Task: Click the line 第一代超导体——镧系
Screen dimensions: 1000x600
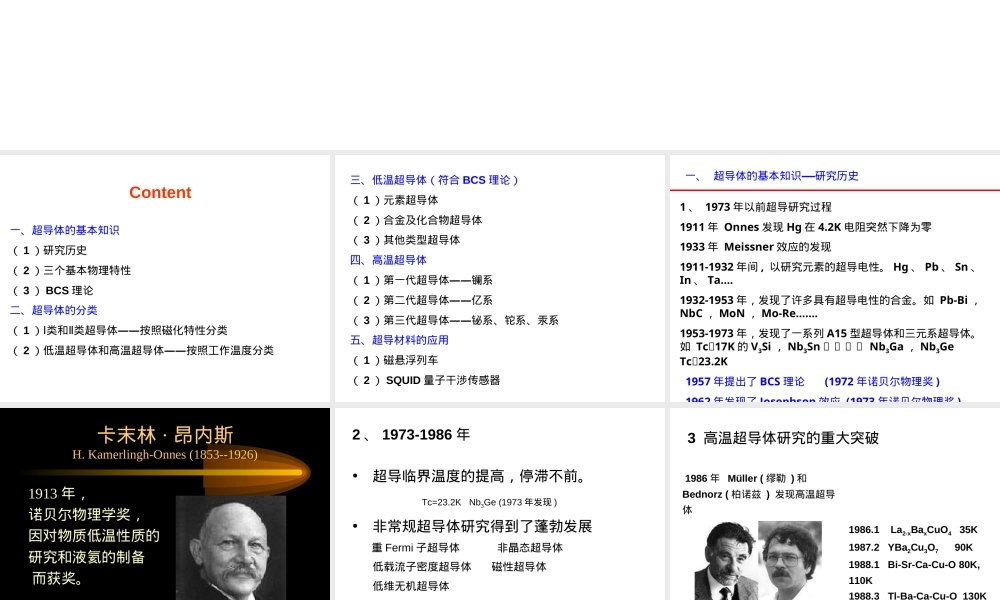Action: [x=422, y=281]
